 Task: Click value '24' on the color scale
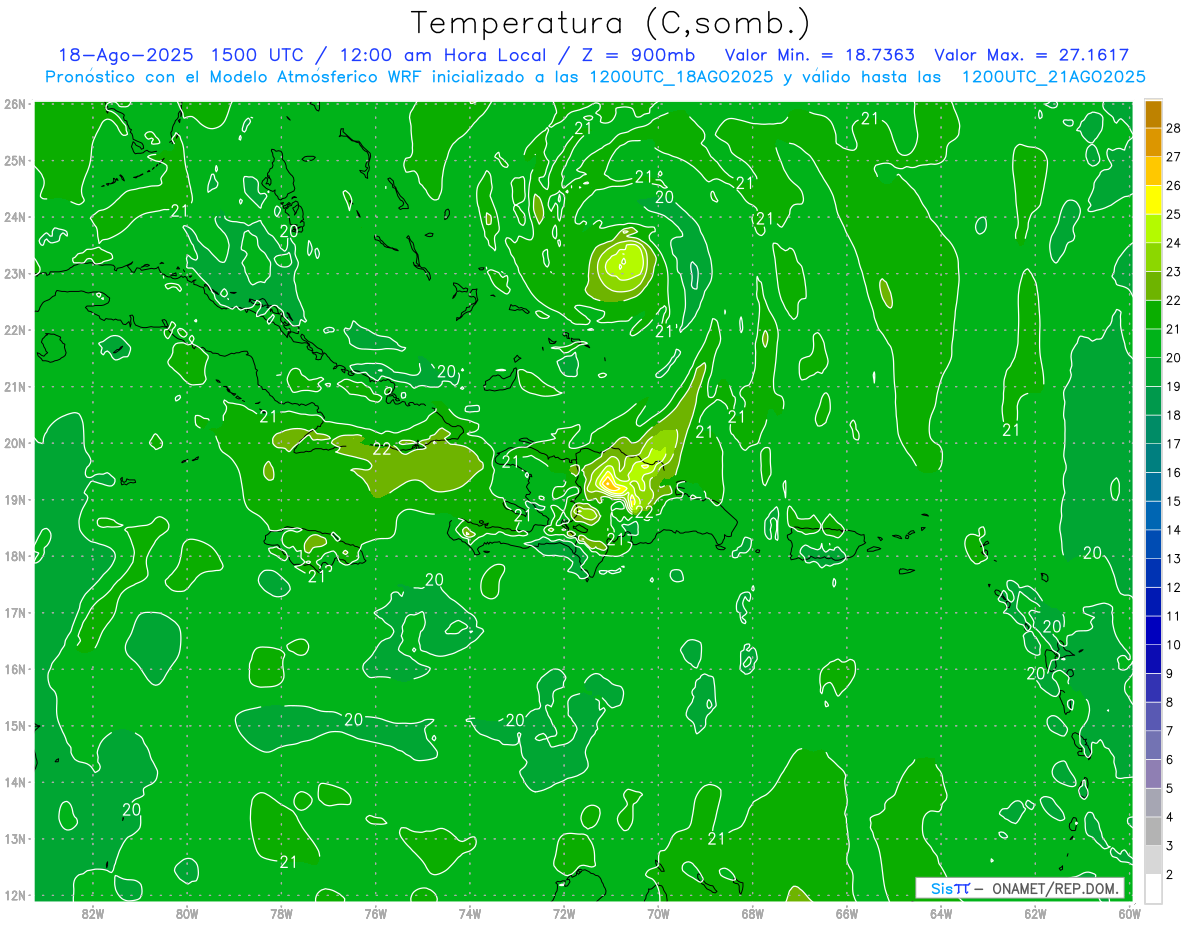pos(1174,243)
